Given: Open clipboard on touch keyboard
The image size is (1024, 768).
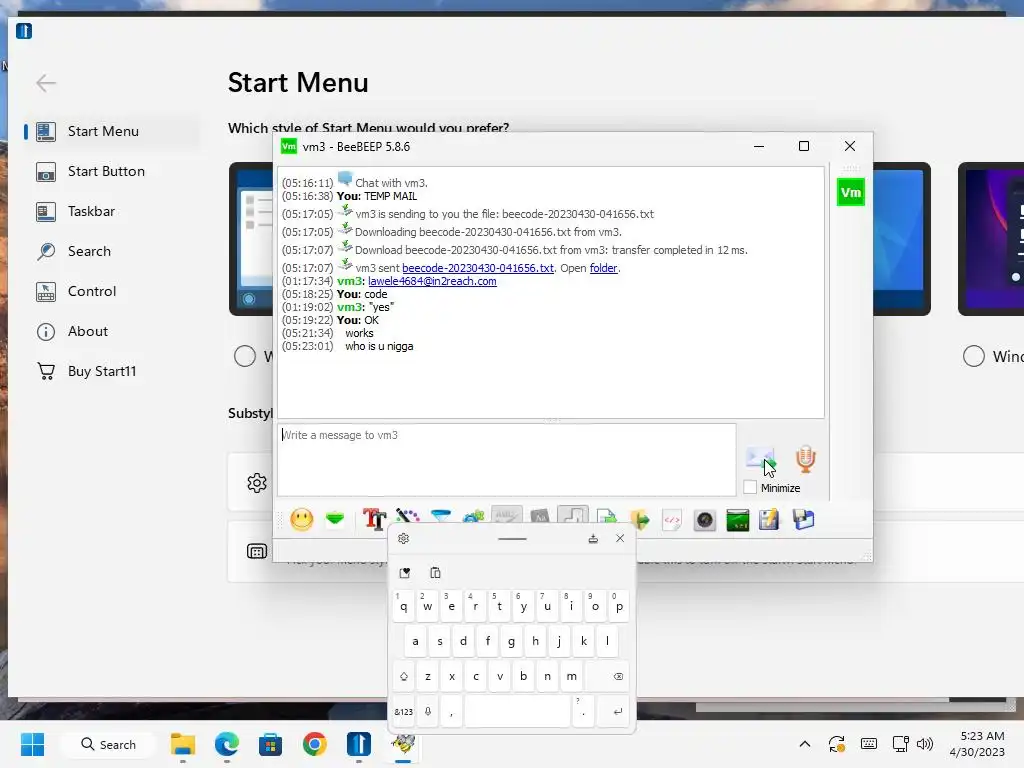Looking at the screenshot, I should pyautogui.click(x=435, y=573).
